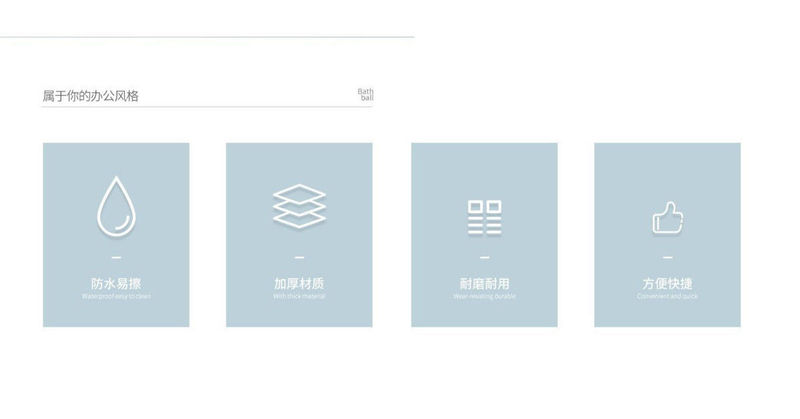The image size is (800, 419).
Task: Click the dash under the water droplet
Action: [116, 258]
